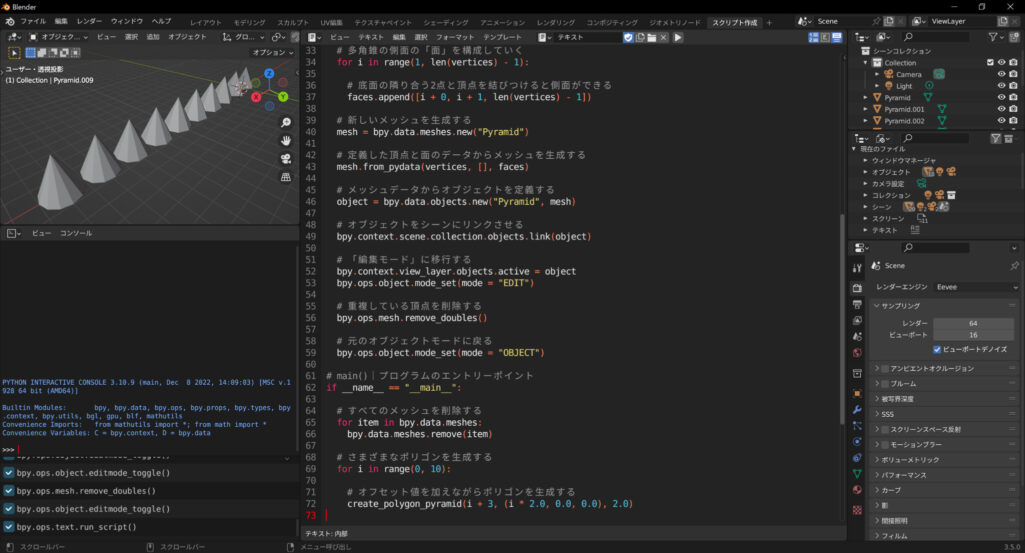
Task: Open Python console Console menu
Action: 76,233
